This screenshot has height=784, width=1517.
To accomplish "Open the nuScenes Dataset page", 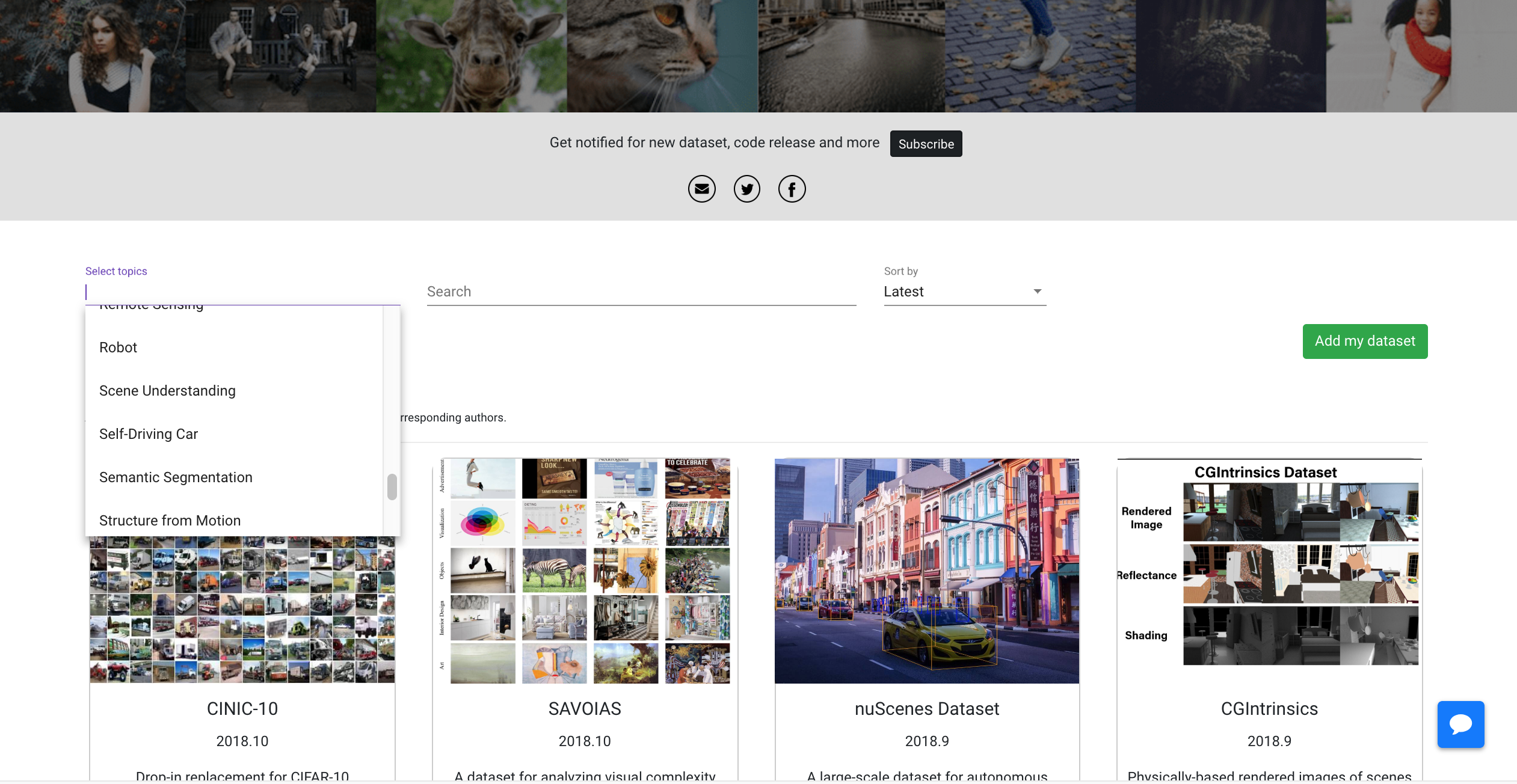I will point(926,708).
